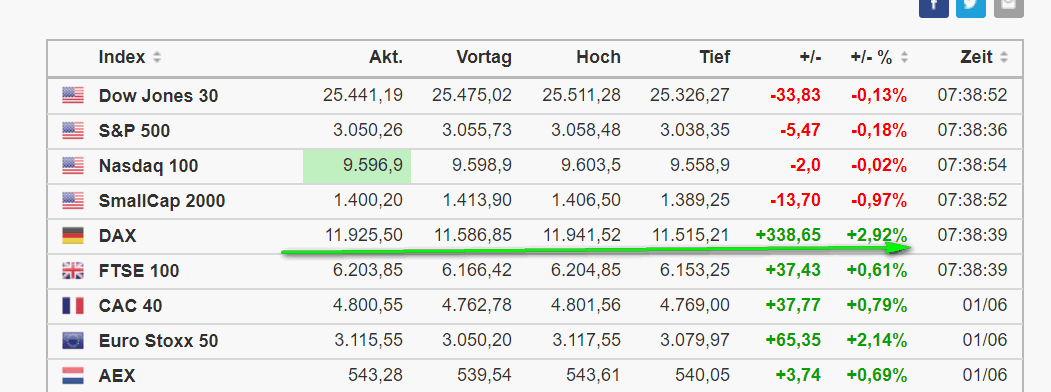Click the grey email share icon
The image size is (1051, 392).
point(1009,8)
